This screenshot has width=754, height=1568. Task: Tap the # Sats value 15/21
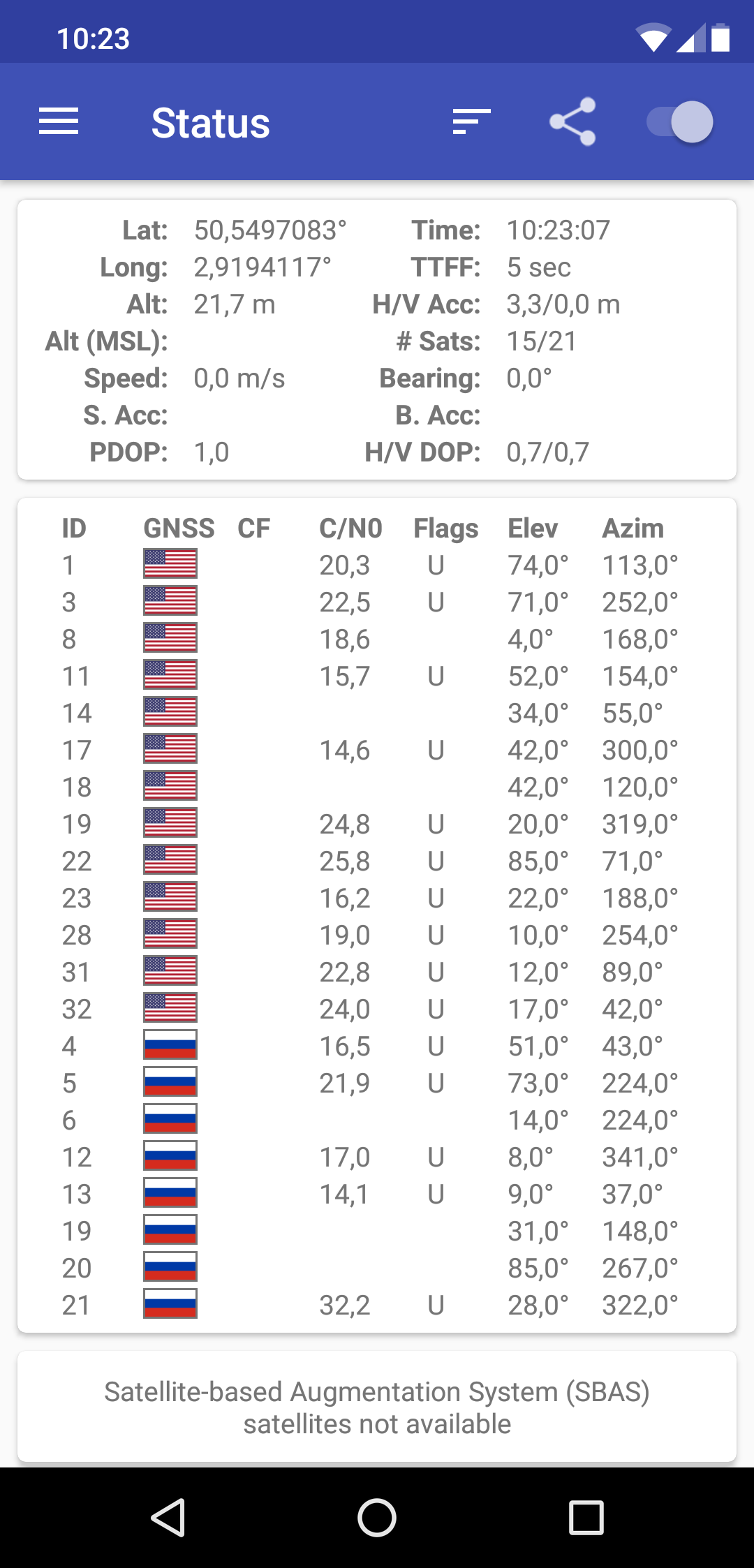coord(542,341)
